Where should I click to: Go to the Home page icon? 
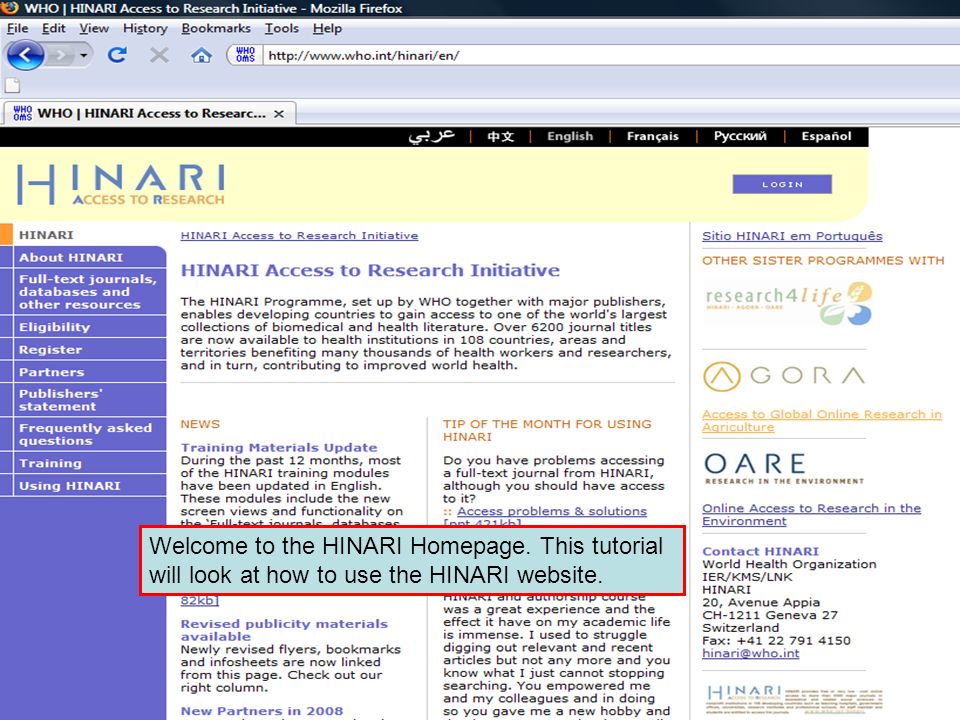(201, 56)
